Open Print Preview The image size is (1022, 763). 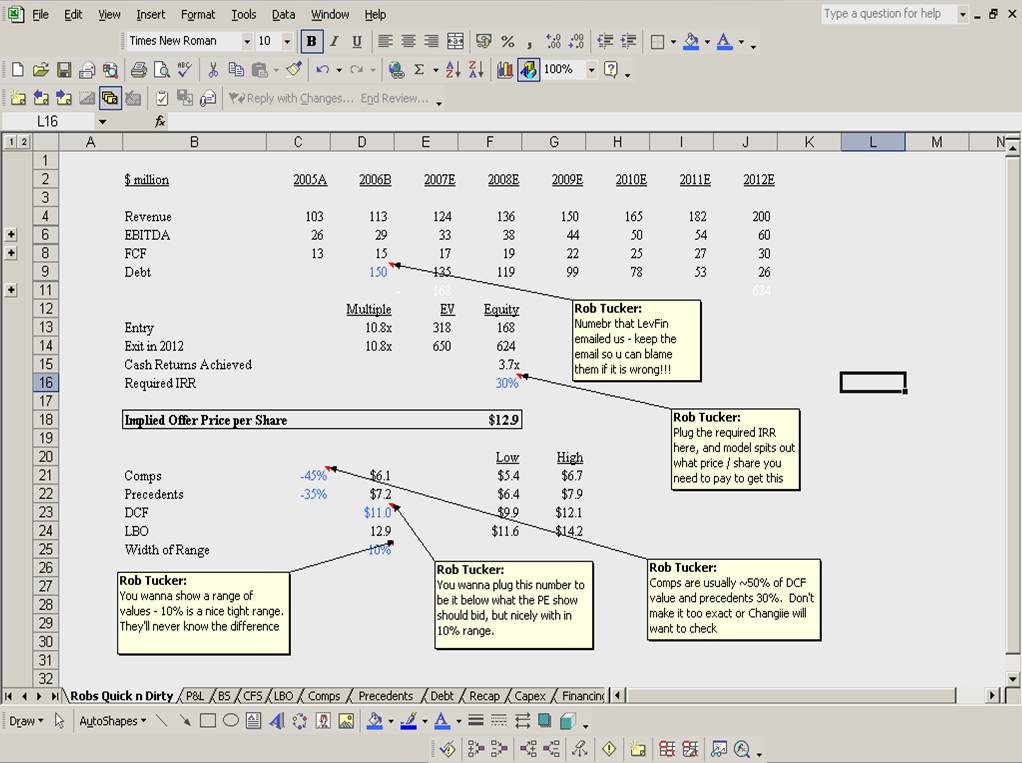(161, 70)
